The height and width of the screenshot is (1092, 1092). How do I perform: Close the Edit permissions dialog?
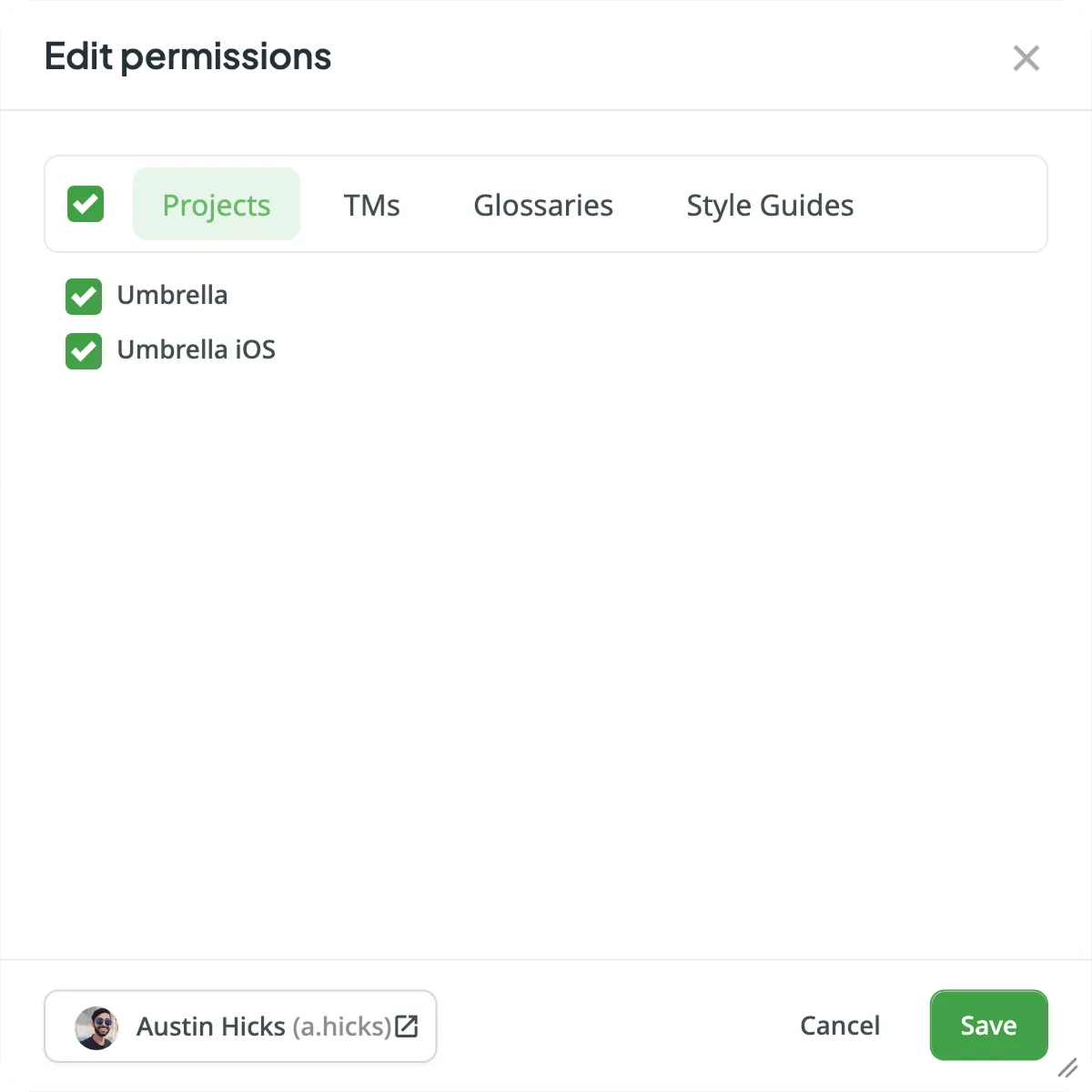[x=1026, y=57]
